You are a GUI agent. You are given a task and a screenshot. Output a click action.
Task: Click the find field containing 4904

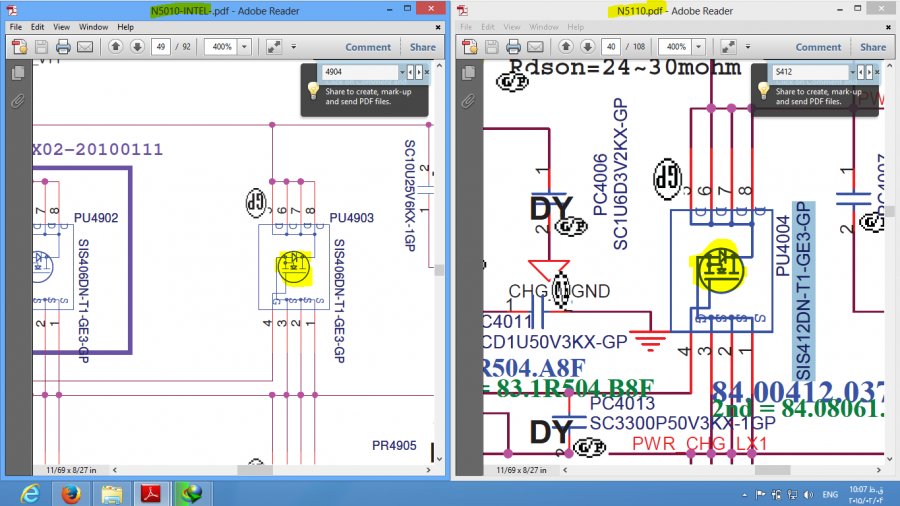point(359,72)
